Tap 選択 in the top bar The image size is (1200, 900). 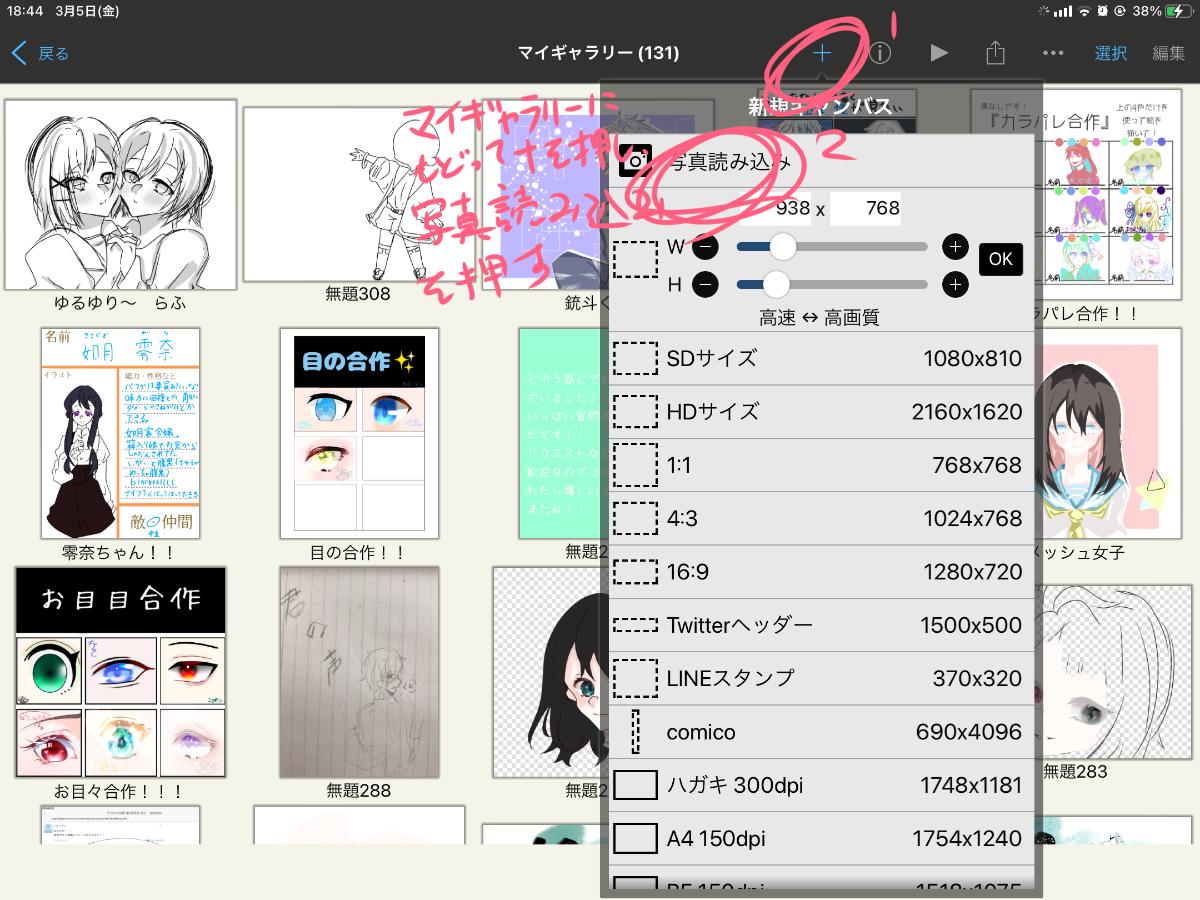pyautogui.click(x=1110, y=53)
